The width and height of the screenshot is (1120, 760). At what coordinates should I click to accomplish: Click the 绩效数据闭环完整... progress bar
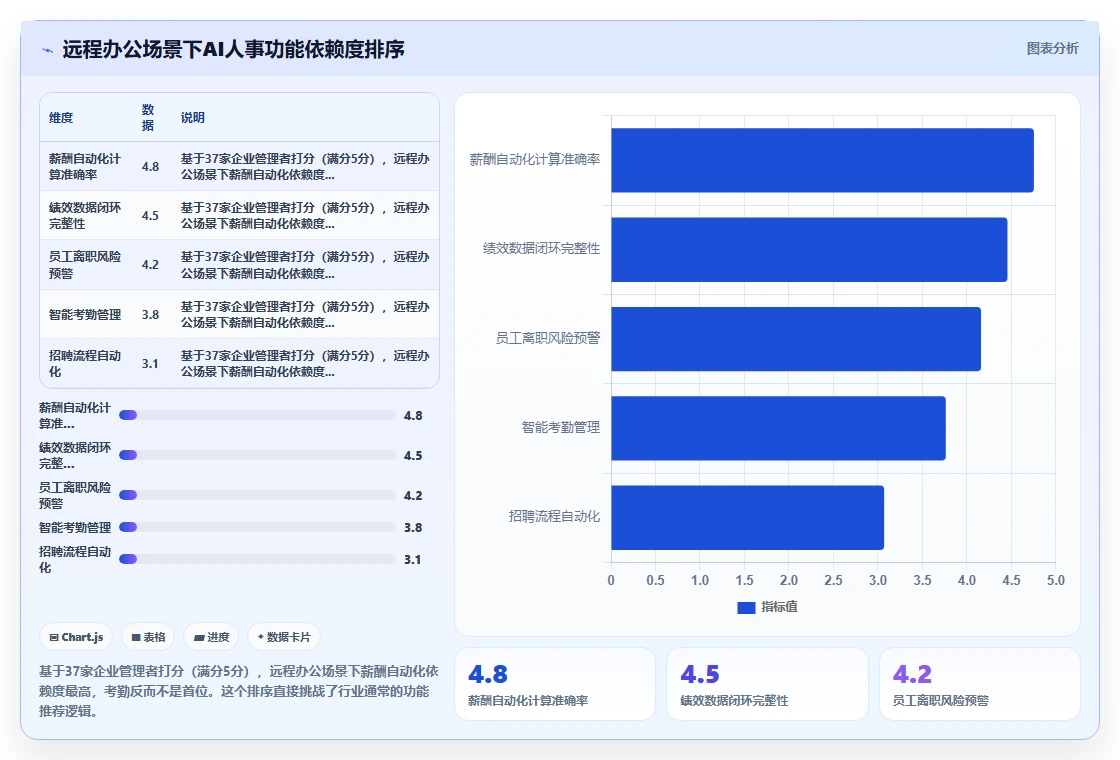257,455
